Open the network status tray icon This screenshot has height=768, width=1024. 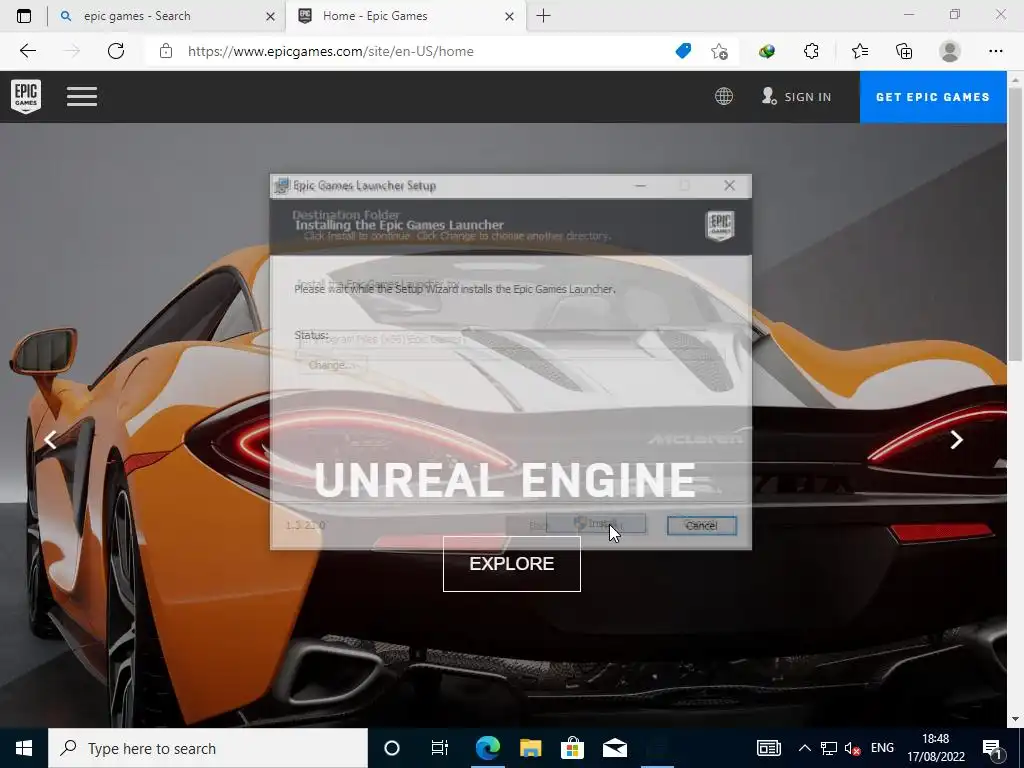(829, 748)
